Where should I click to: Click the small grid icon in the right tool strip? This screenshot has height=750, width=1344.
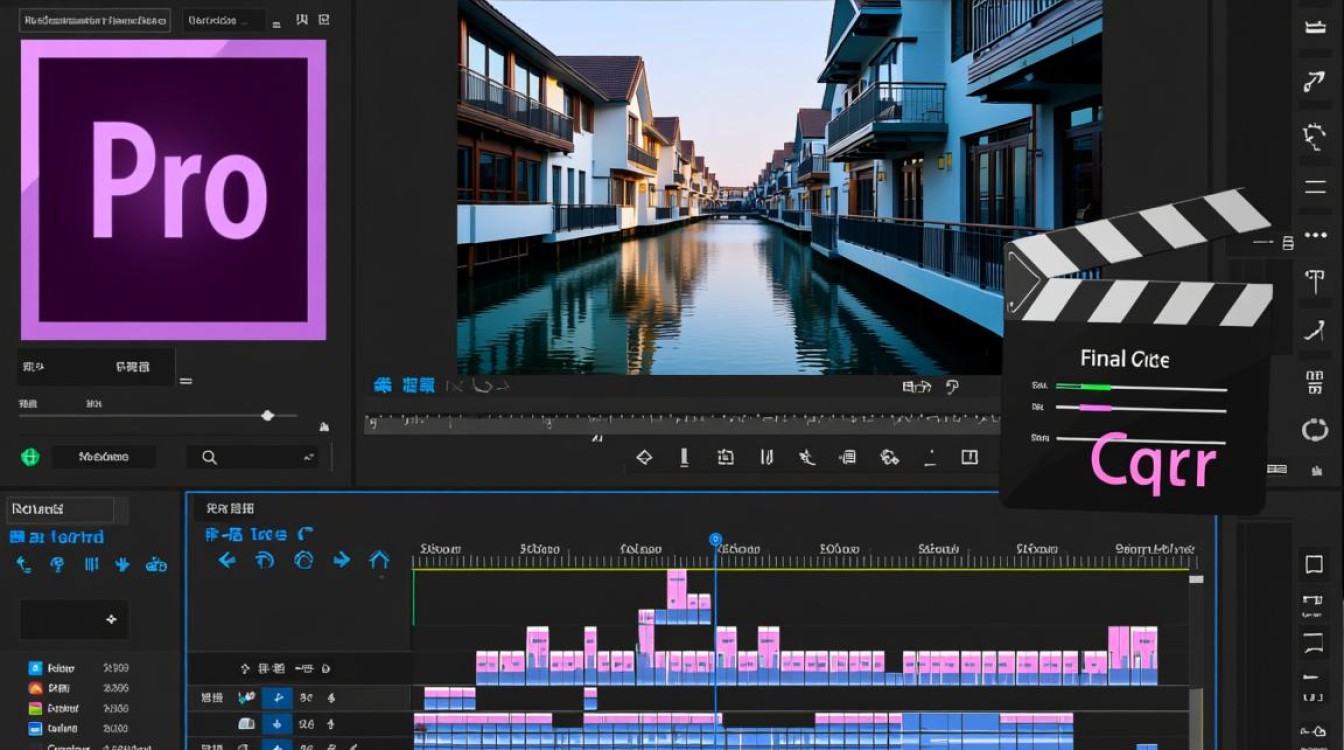[1314, 381]
